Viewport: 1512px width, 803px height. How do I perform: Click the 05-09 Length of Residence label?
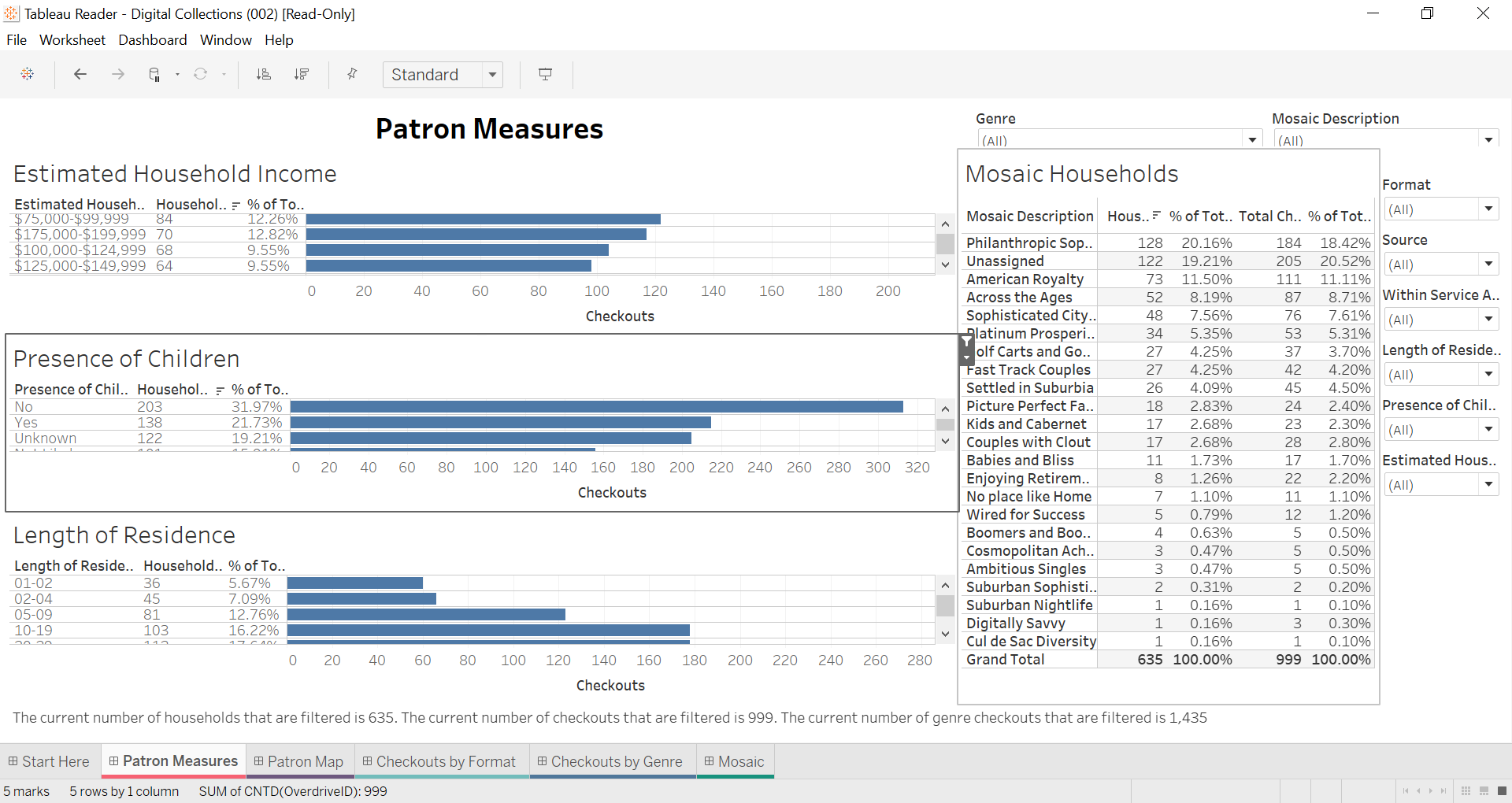tap(33, 615)
